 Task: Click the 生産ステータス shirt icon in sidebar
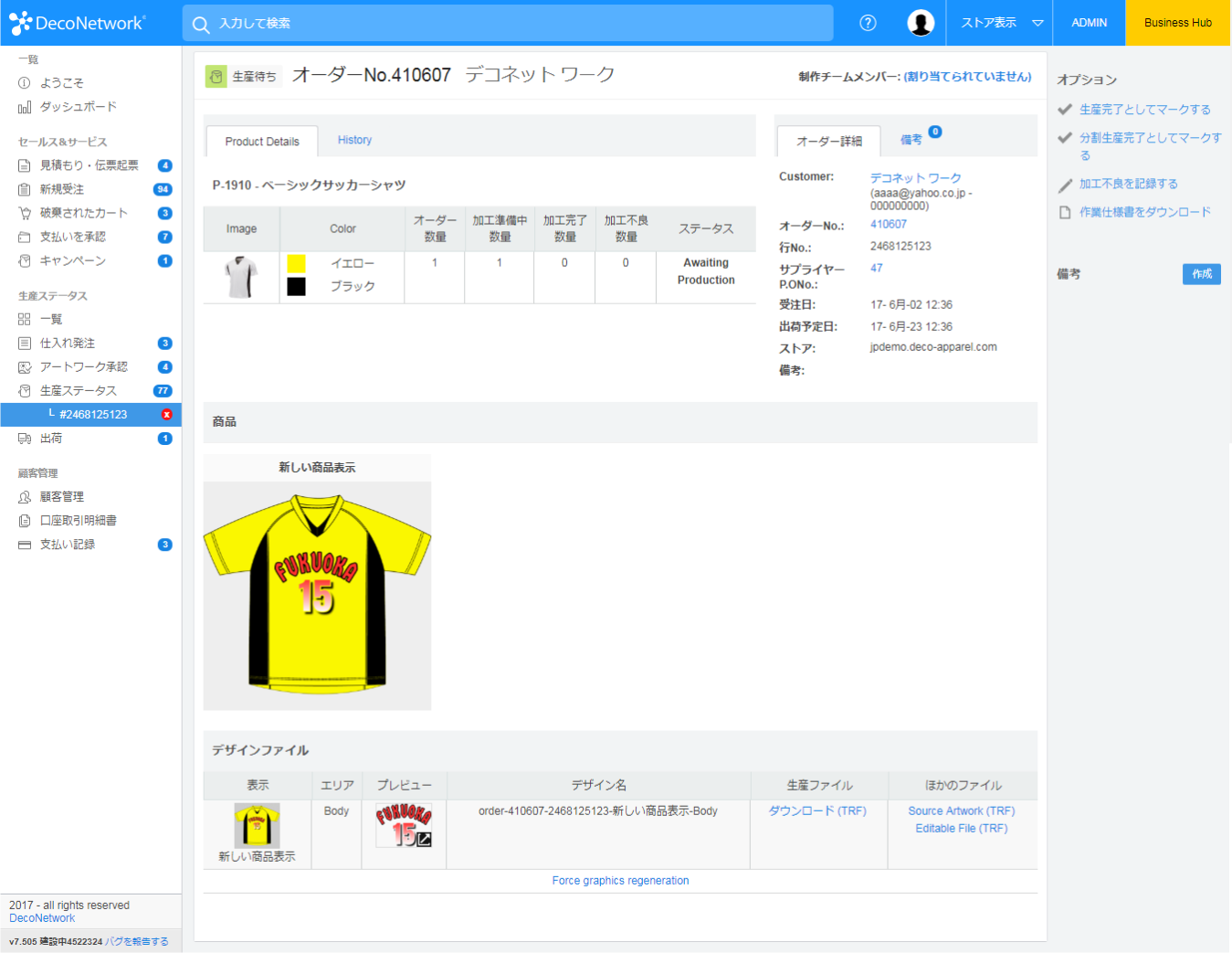coord(25,390)
